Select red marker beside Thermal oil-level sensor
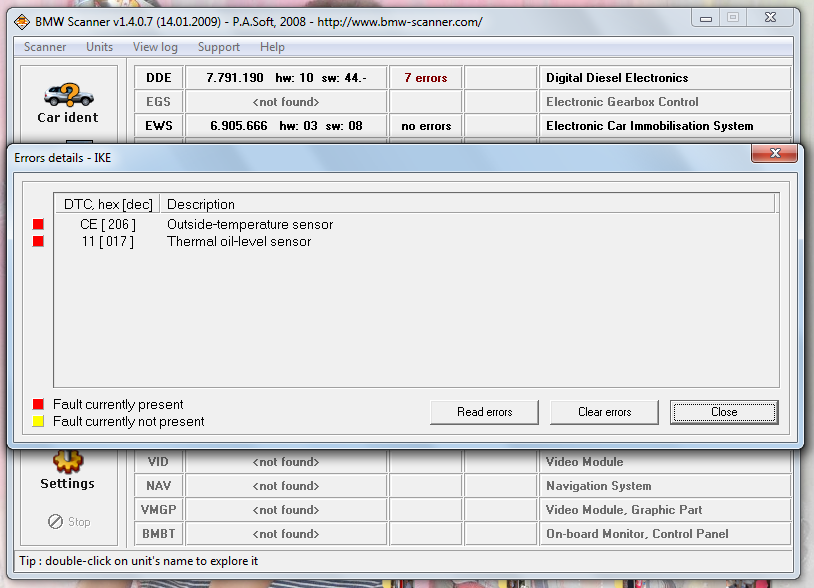 pyautogui.click(x=38, y=241)
